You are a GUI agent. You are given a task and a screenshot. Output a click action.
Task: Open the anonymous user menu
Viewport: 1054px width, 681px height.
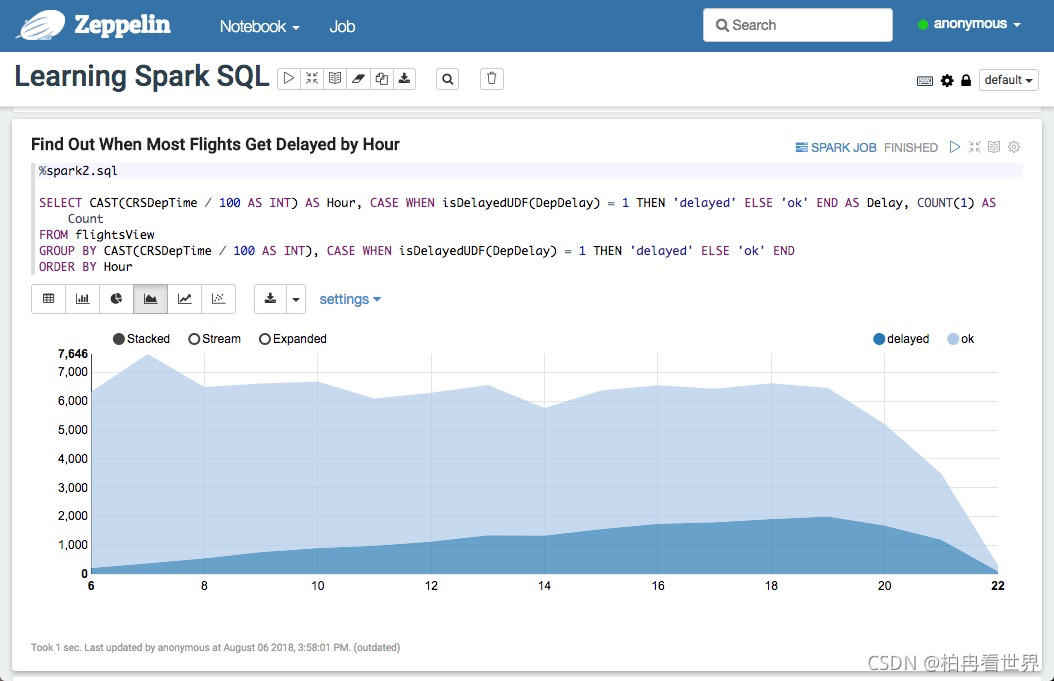pyautogui.click(x=969, y=24)
